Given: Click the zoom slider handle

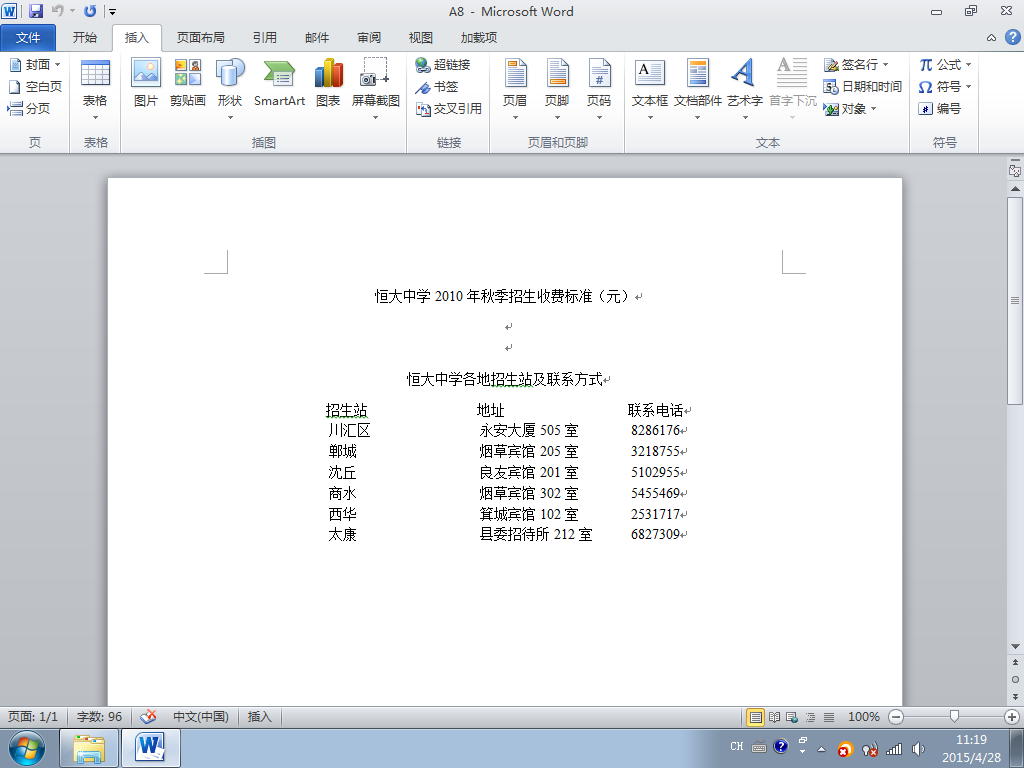Looking at the screenshot, I should coord(954,716).
